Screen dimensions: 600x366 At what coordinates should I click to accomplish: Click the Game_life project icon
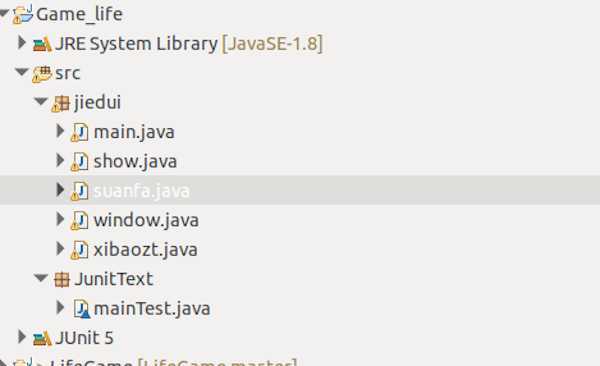coord(23,15)
